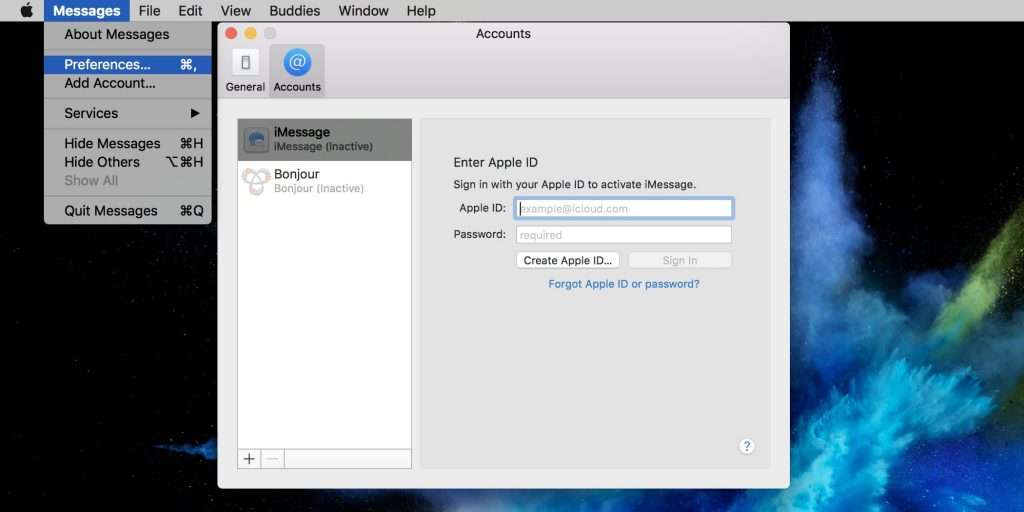Open the View menu
Viewport: 1024px width, 512px height.
(236, 10)
